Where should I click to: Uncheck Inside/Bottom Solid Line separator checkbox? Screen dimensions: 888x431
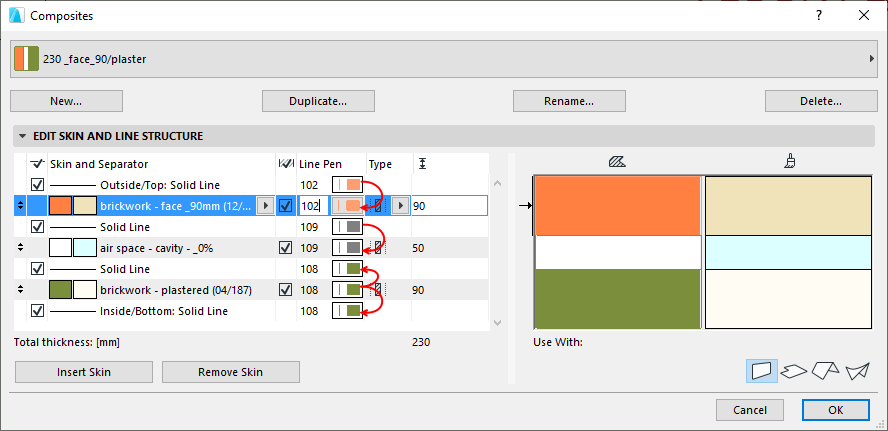coord(38,311)
